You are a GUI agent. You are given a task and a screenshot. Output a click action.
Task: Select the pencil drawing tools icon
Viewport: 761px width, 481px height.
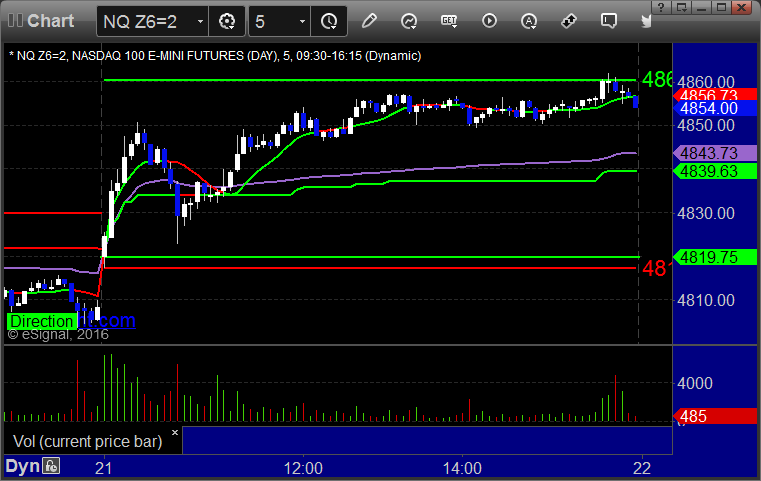click(369, 21)
